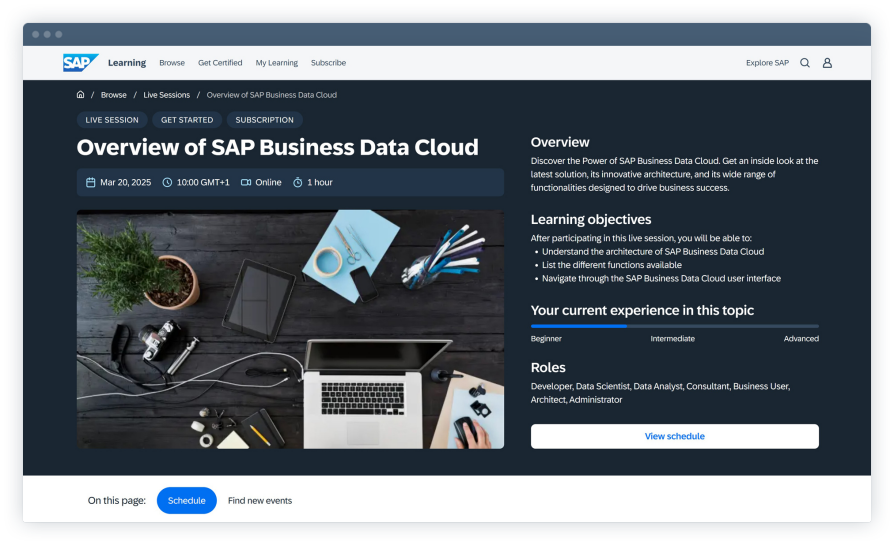The image size is (894, 545).
Task: Click the desk workspace course image
Action: [290, 329]
